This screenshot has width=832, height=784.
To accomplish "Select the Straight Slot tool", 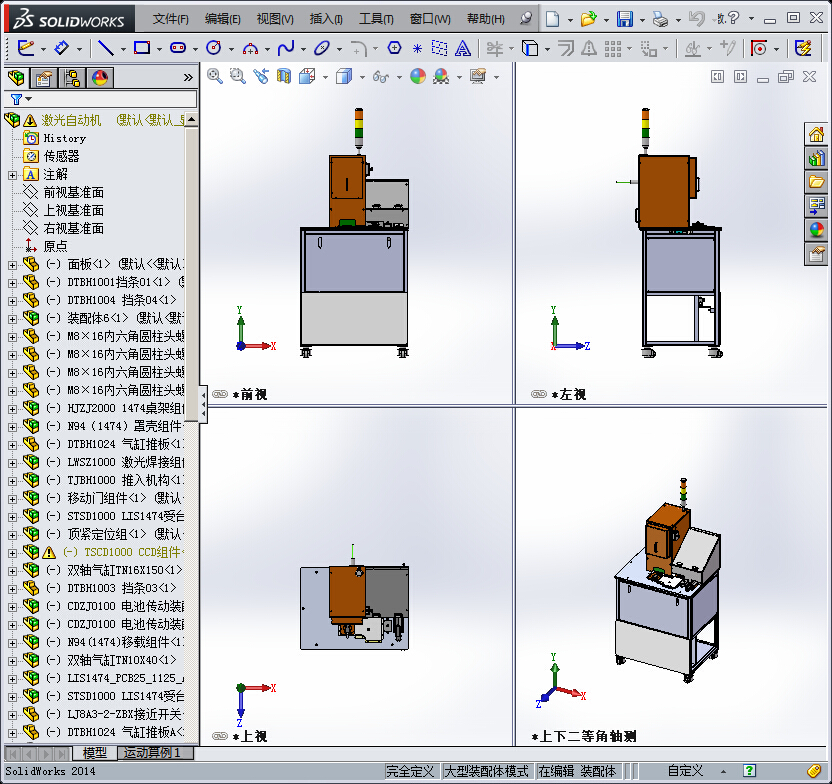I will click(178, 48).
